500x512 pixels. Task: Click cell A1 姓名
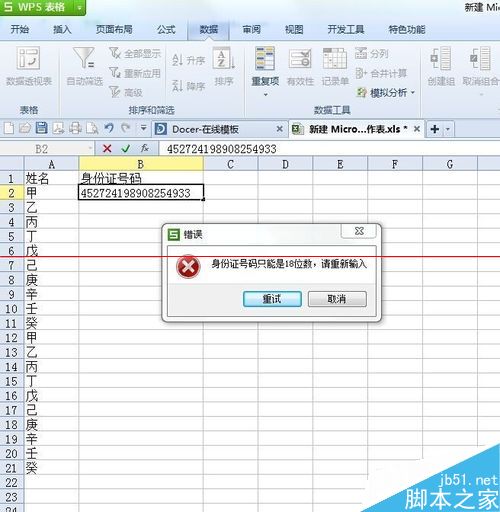(x=51, y=178)
